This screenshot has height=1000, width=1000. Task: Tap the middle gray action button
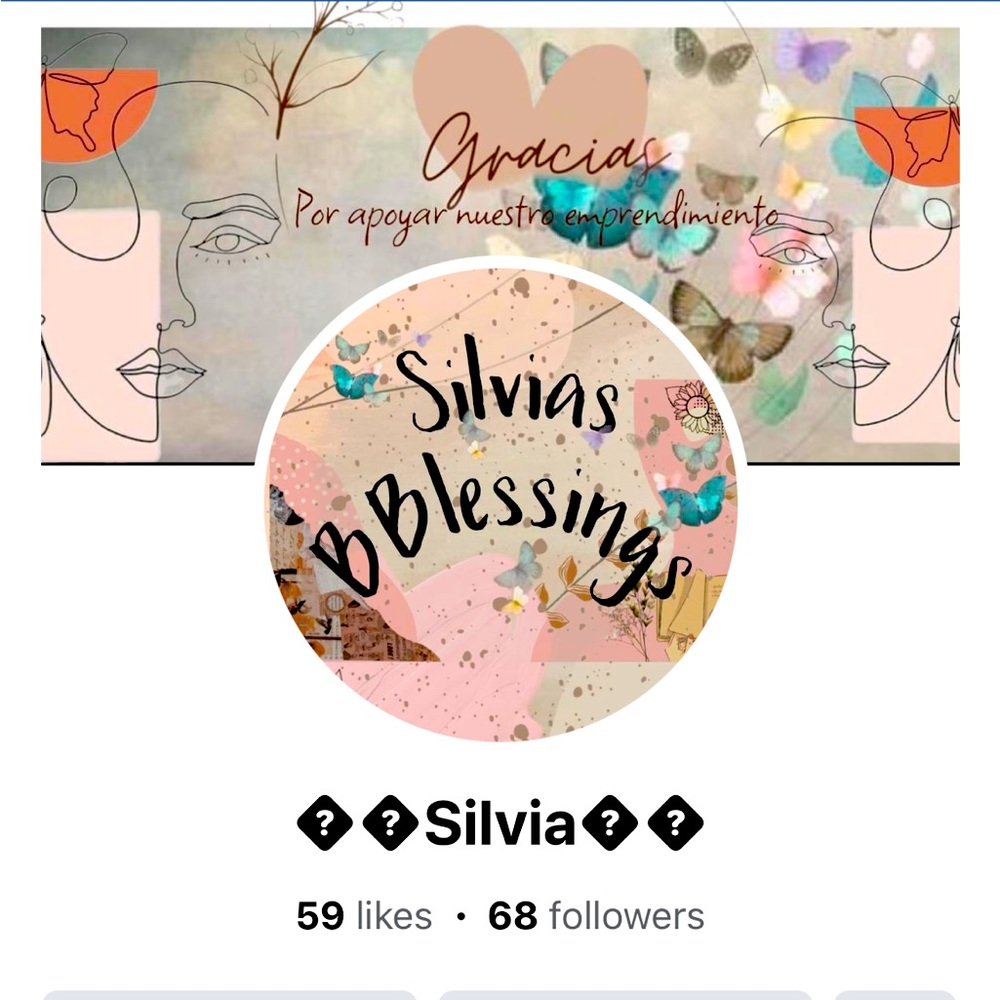click(x=625, y=995)
